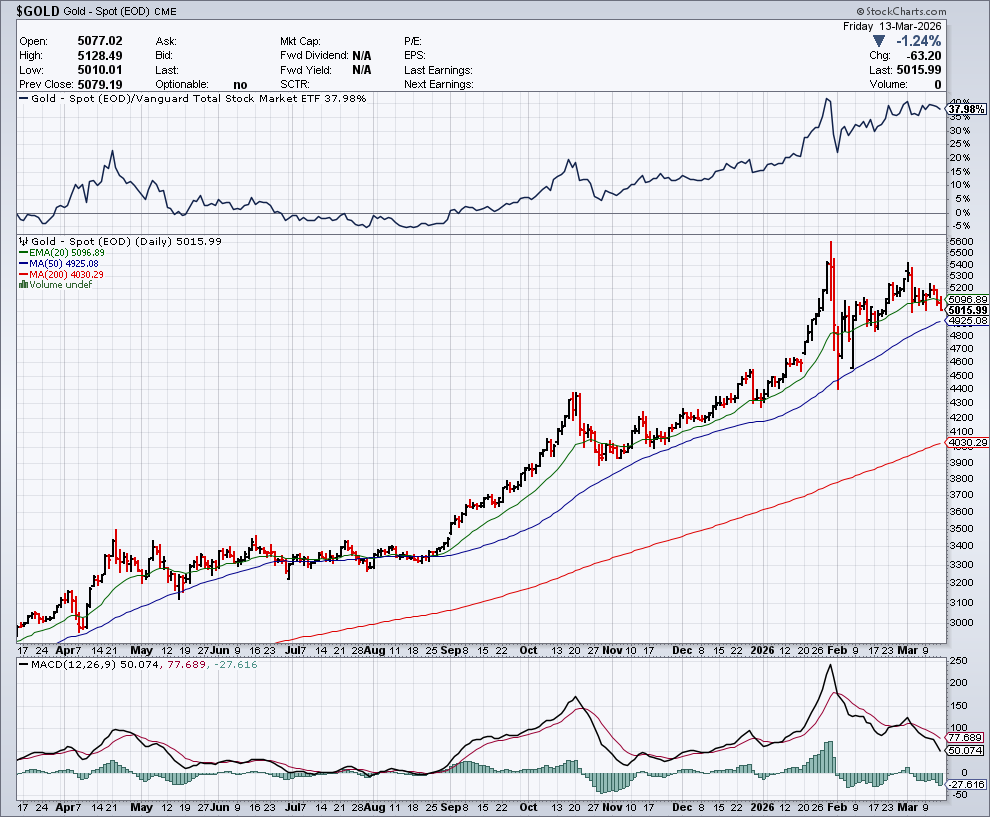The height and width of the screenshot is (817, 990).
Task: Click the Prev Close 5079.19 value
Action: 100,85
